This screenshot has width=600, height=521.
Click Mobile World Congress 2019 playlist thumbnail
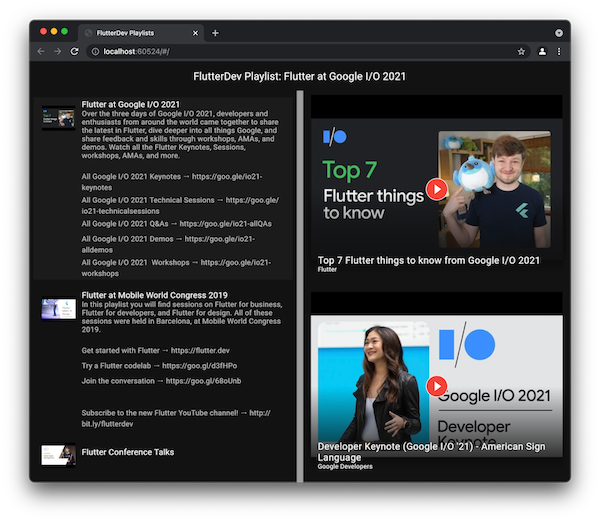(x=58, y=308)
